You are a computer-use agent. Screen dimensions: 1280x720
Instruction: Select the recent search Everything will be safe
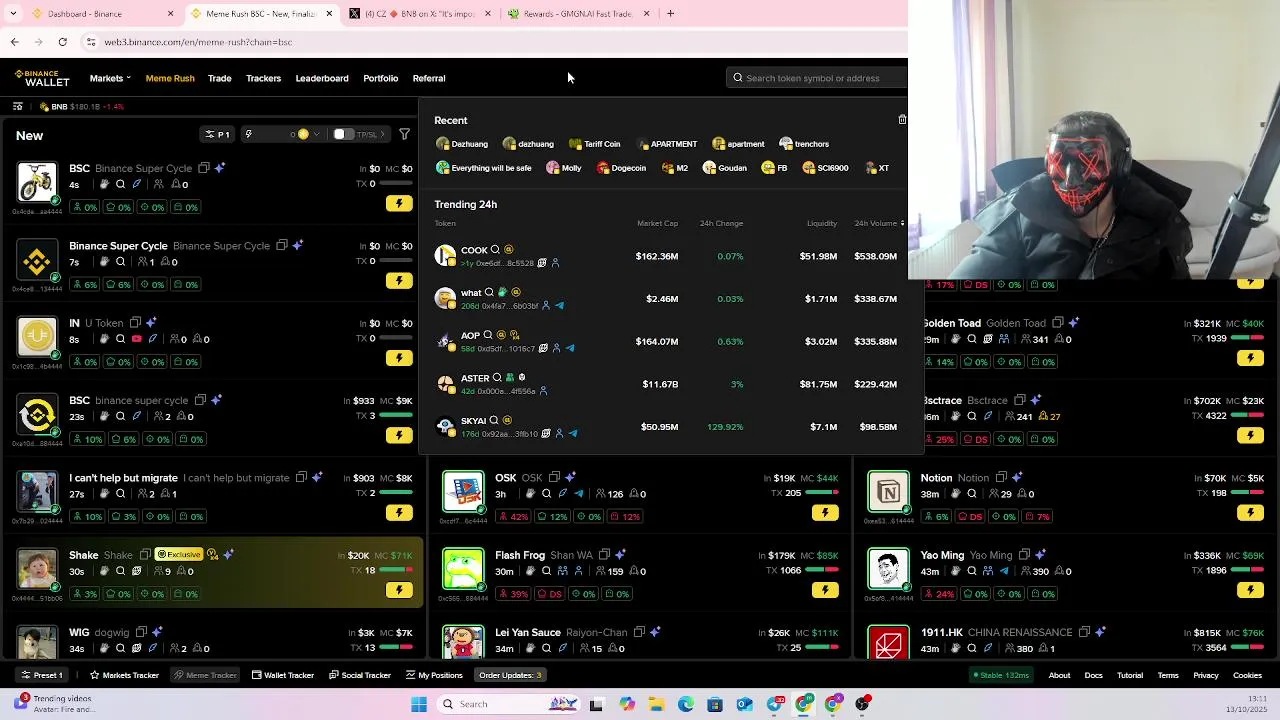(484, 168)
